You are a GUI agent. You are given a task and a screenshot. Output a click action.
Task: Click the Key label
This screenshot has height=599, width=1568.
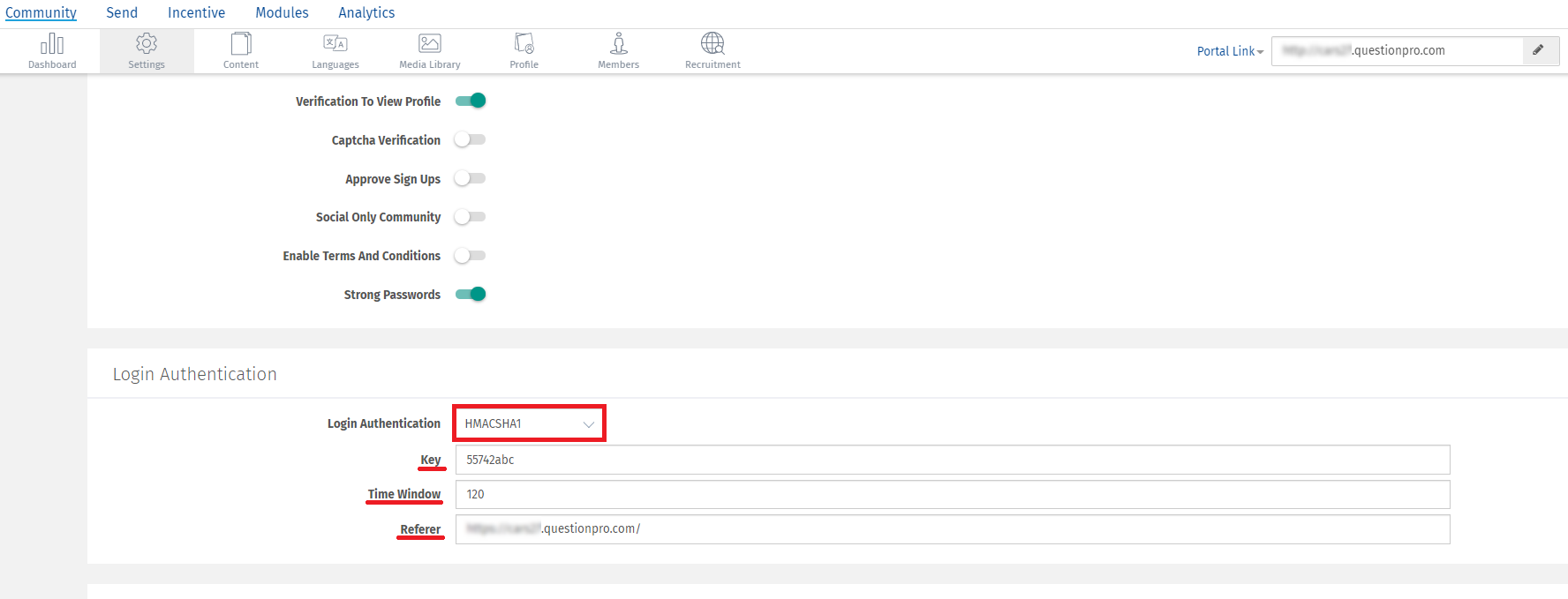pyautogui.click(x=430, y=460)
